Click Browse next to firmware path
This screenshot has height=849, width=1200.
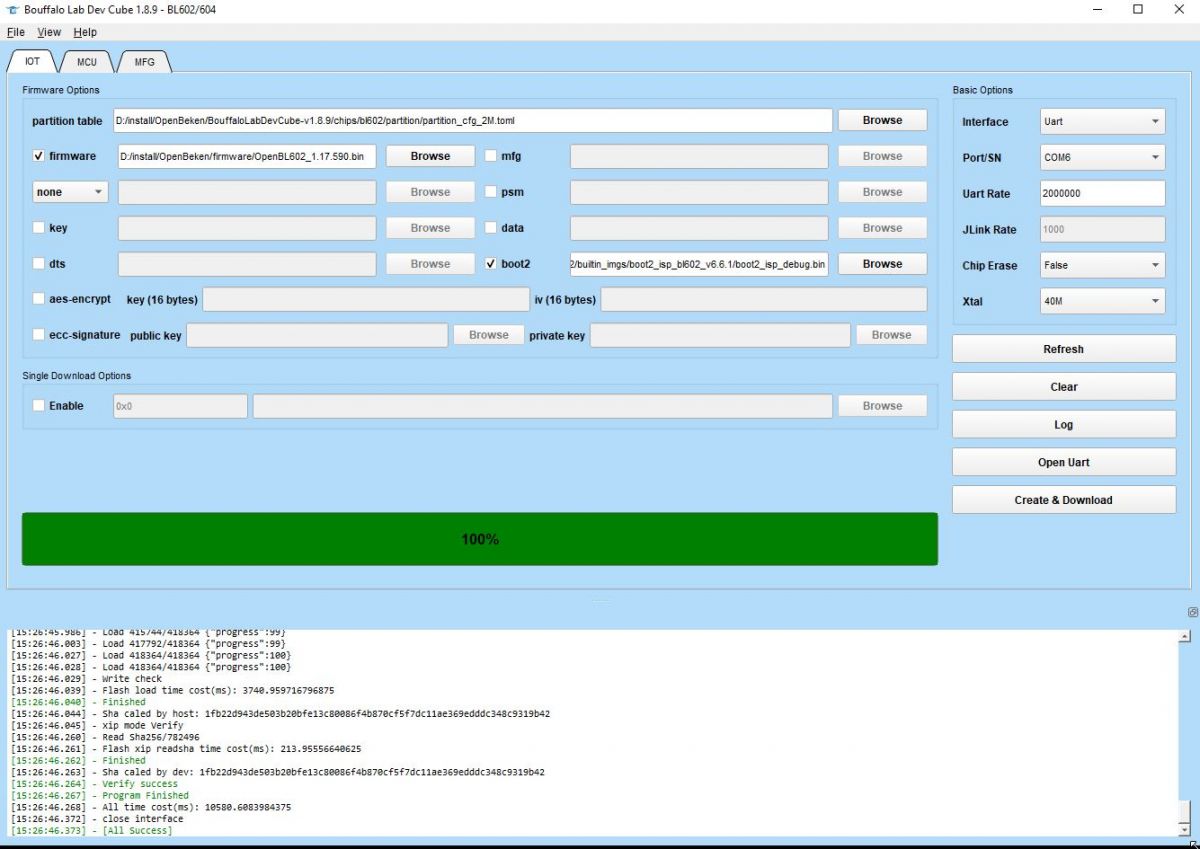tap(430, 156)
